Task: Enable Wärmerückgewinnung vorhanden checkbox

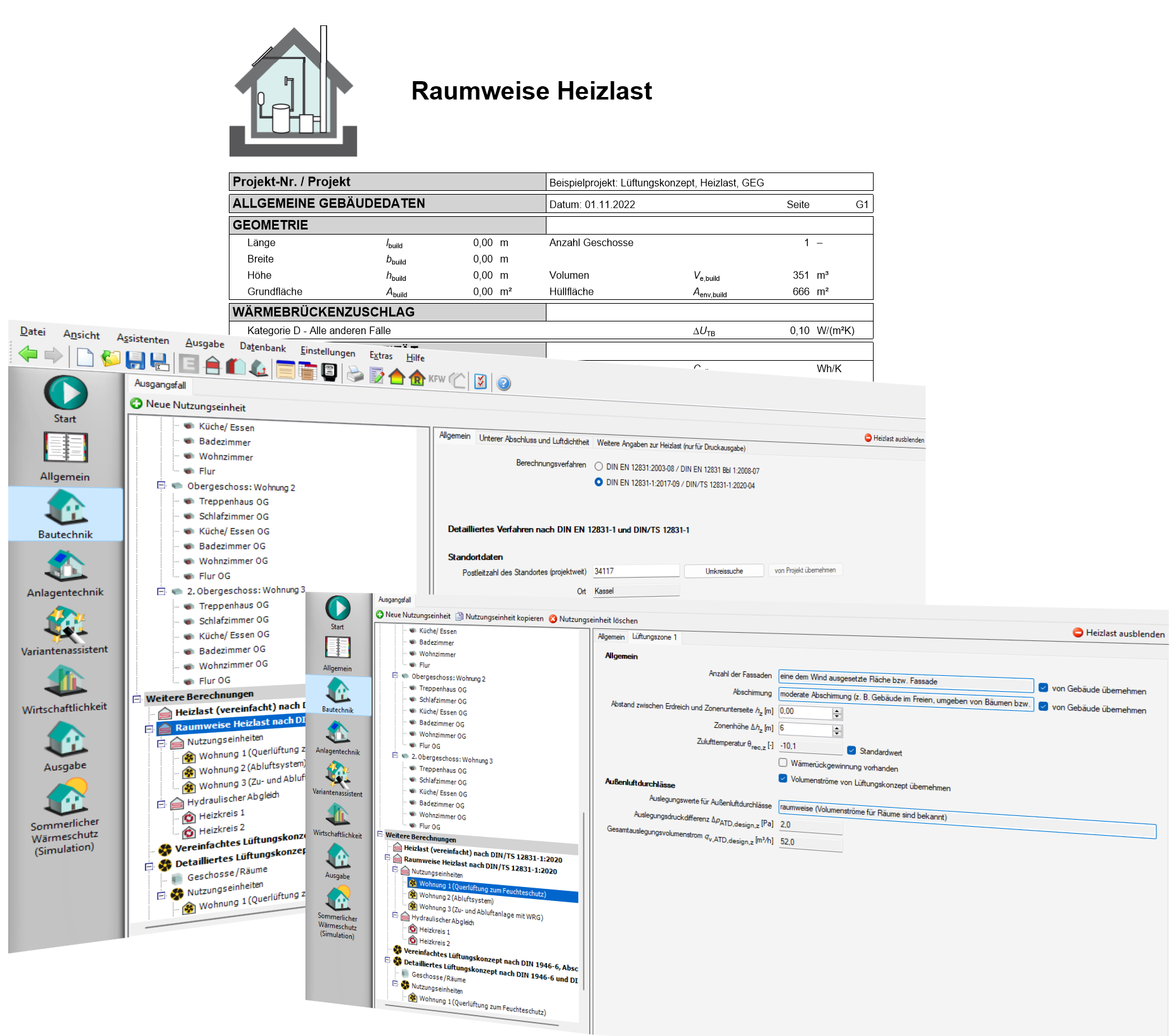Action: (x=783, y=763)
